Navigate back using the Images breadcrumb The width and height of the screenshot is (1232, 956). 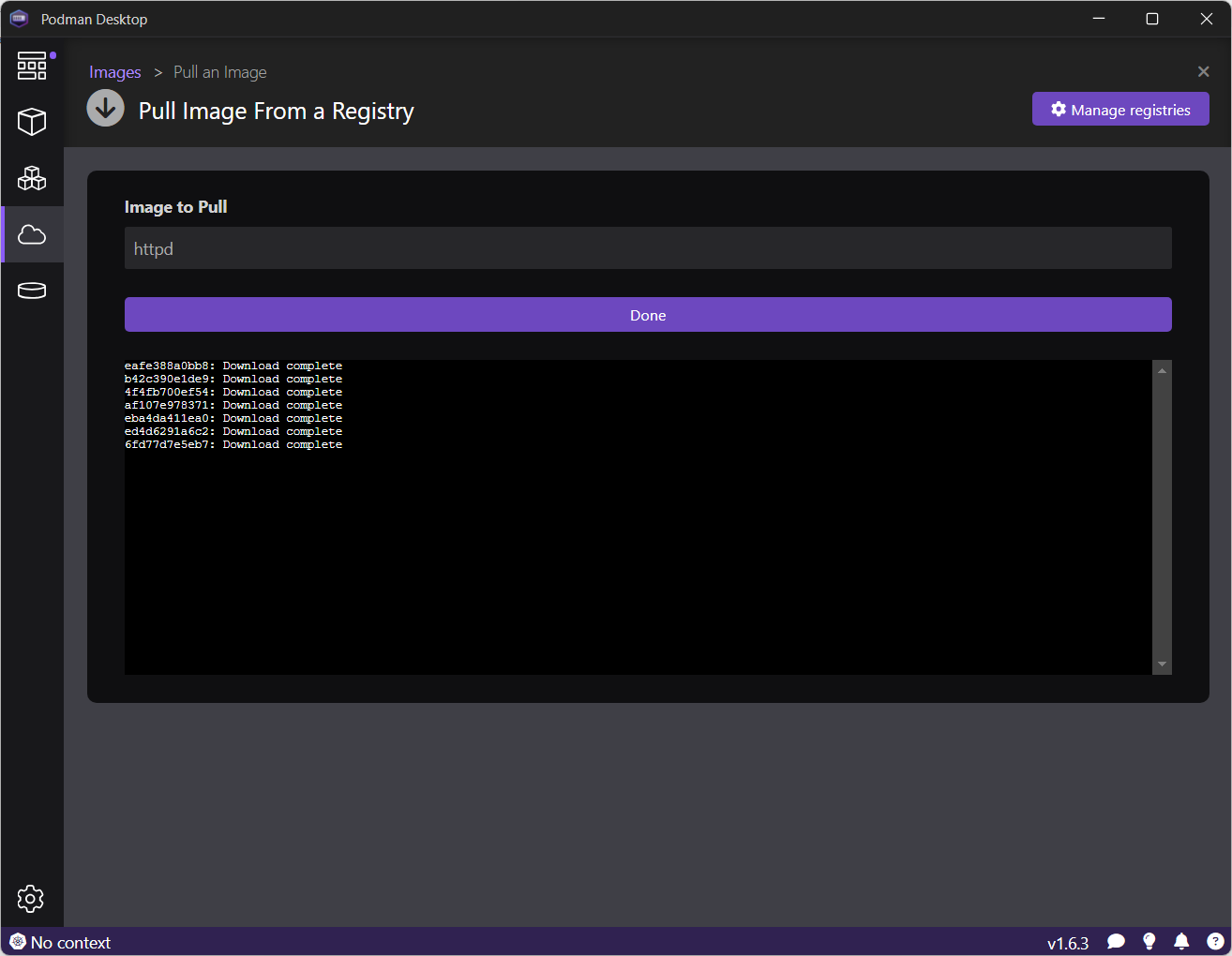tap(114, 71)
